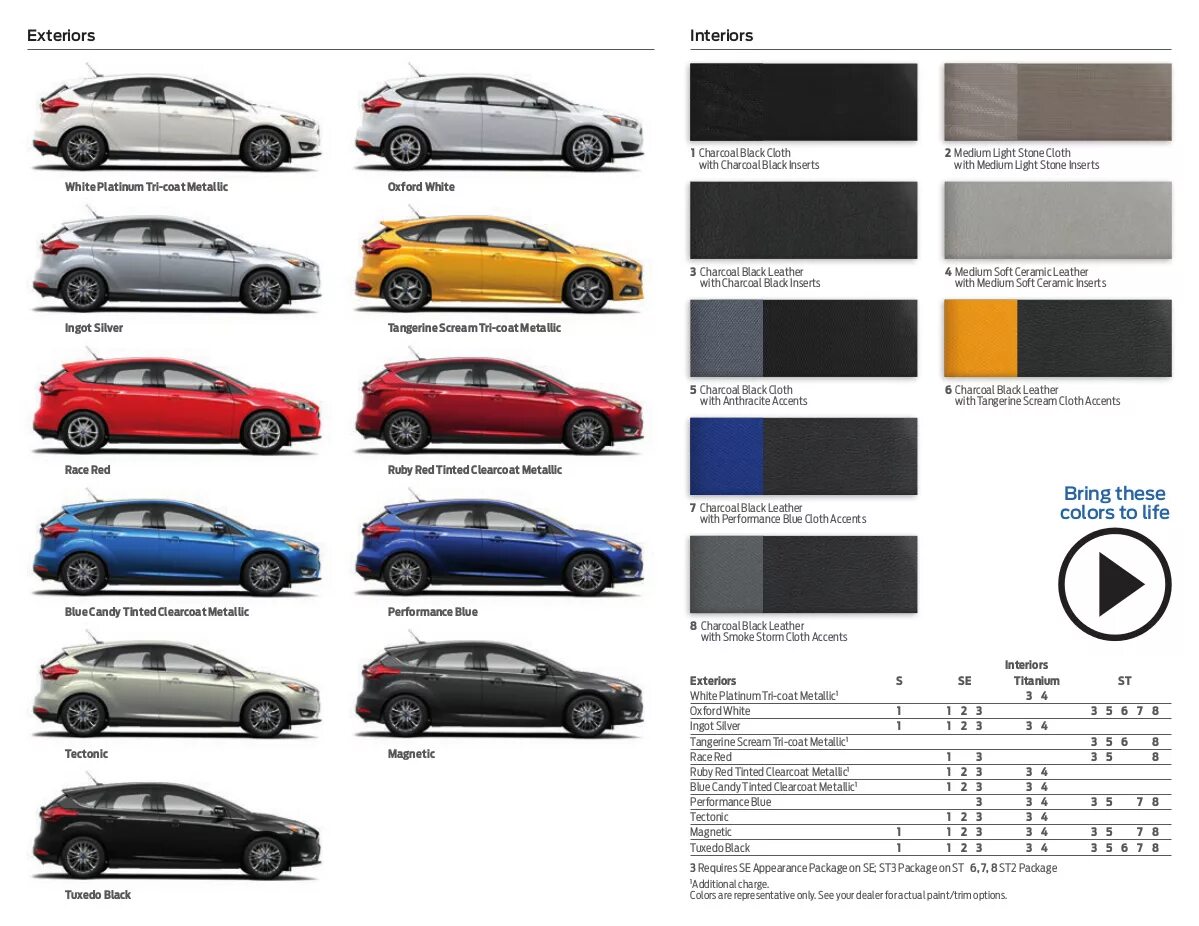Click the 'White Platinum Tri-coat Metallic' caption
The width and height of the screenshot is (1199, 926).
(146, 187)
